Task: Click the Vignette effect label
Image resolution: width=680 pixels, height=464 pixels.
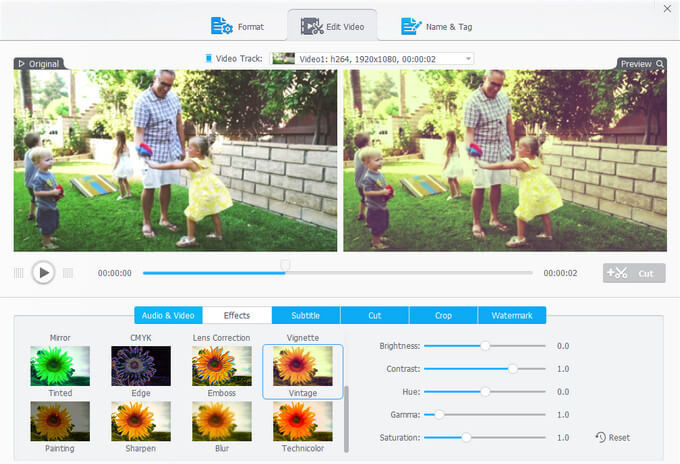Action: (x=303, y=337)
